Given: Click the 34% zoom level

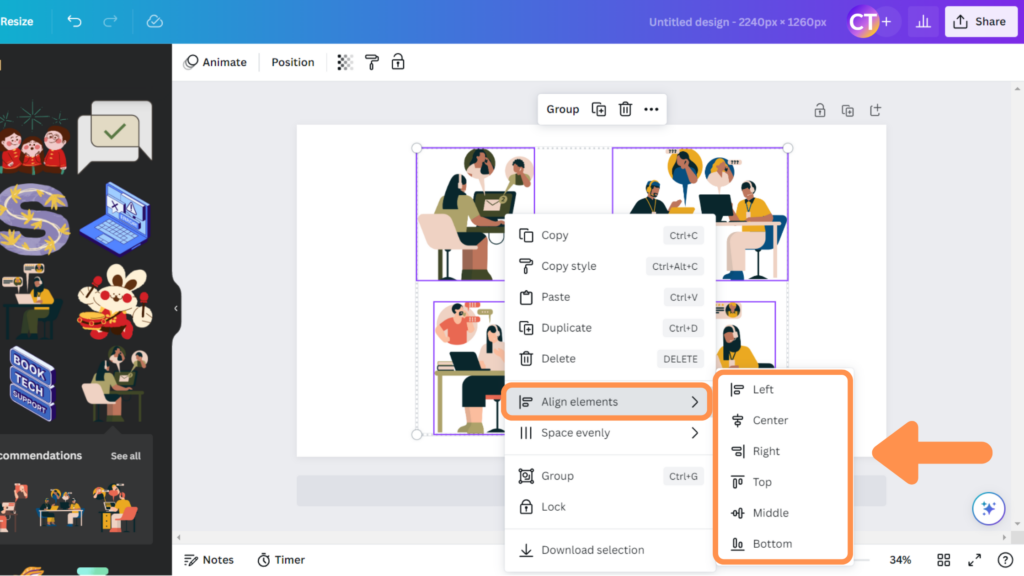Looking at the screenshot, I should [x=900, y=560].
